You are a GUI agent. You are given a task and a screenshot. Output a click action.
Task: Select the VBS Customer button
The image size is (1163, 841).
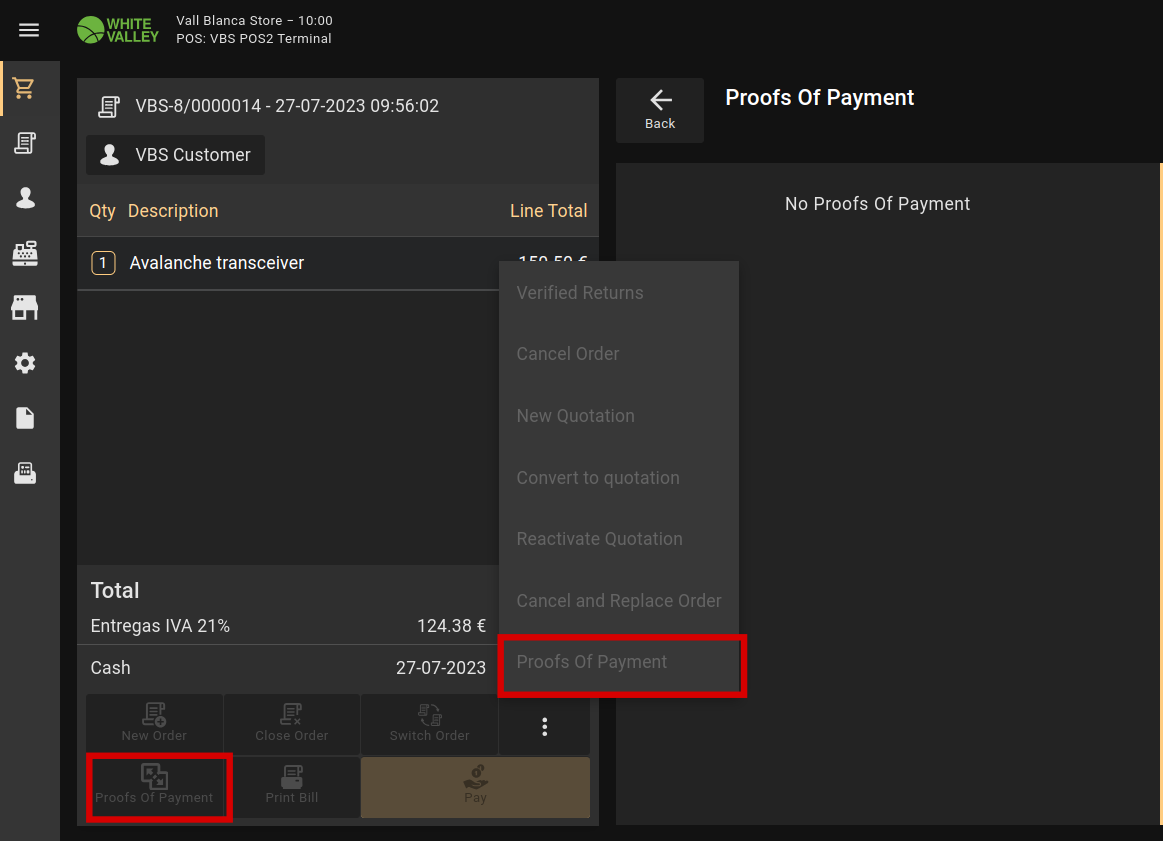click(176, 155)
